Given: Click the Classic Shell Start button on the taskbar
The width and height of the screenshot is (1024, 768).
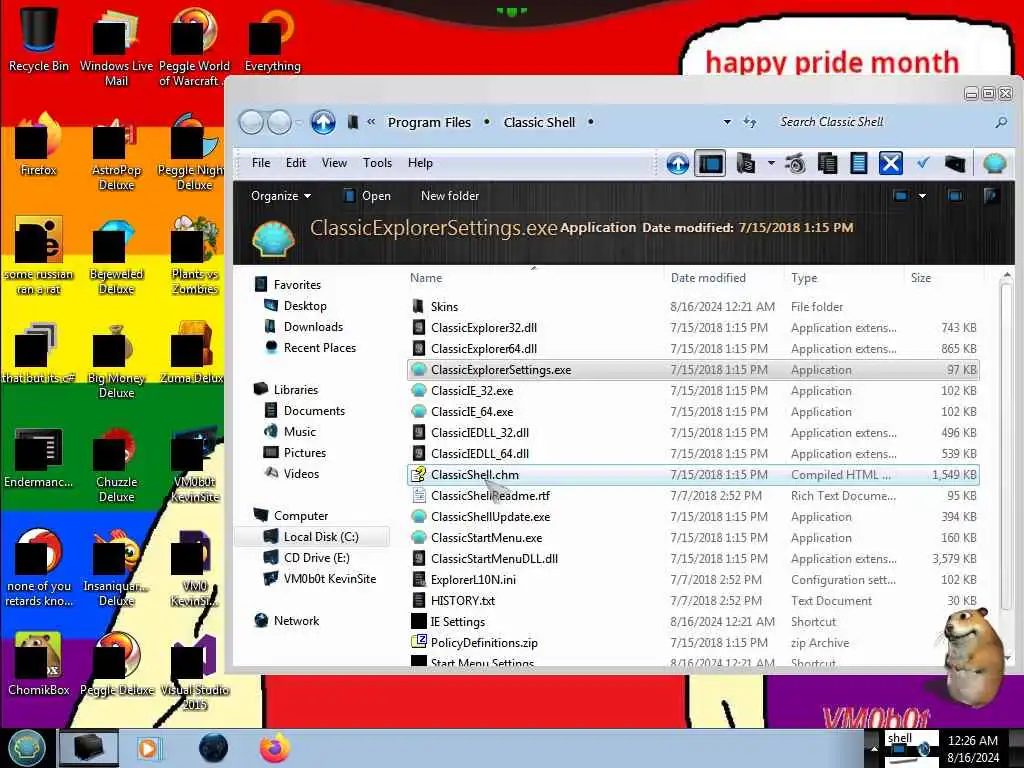Looking at the screenshot, I should (x=26, y=748).
